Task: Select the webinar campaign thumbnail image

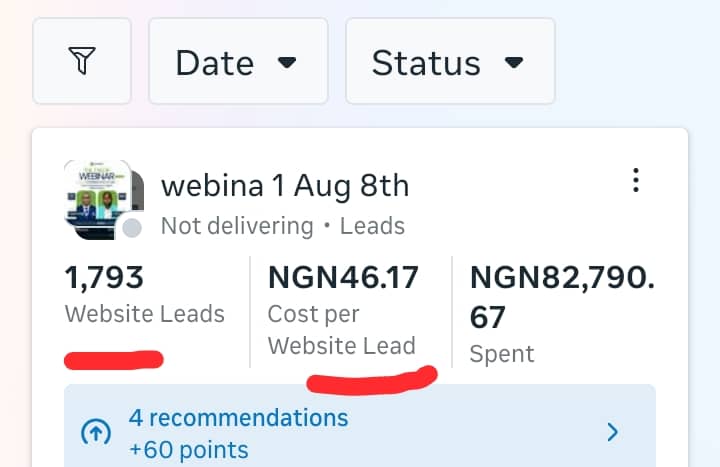Action: (99, 197)
